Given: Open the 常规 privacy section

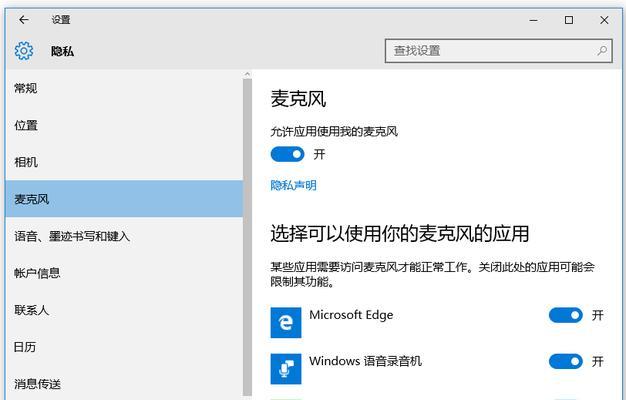Looking at the screenshot, I should [124, 88].
